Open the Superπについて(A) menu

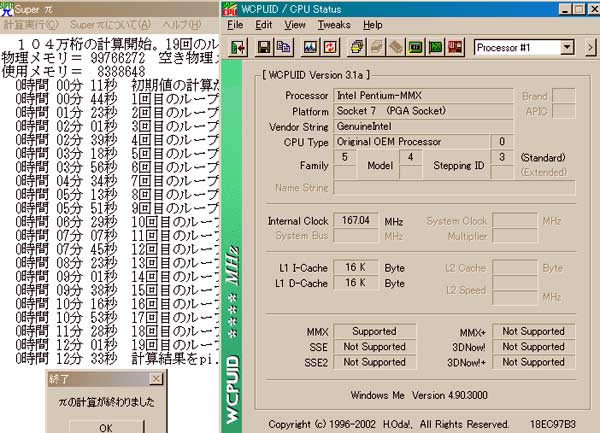point(110,25)
